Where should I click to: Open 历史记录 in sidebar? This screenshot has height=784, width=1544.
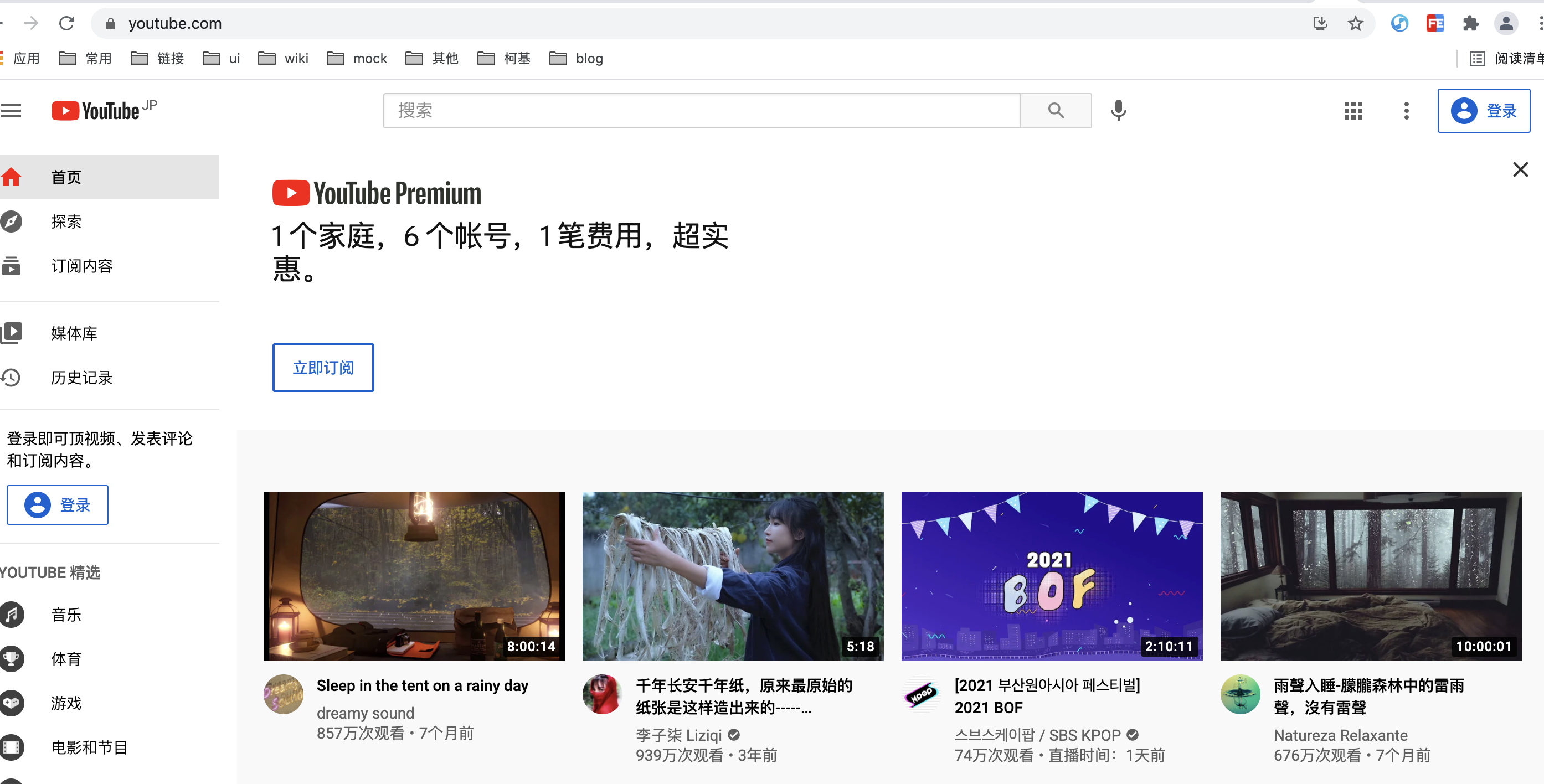tap(81, 378)
